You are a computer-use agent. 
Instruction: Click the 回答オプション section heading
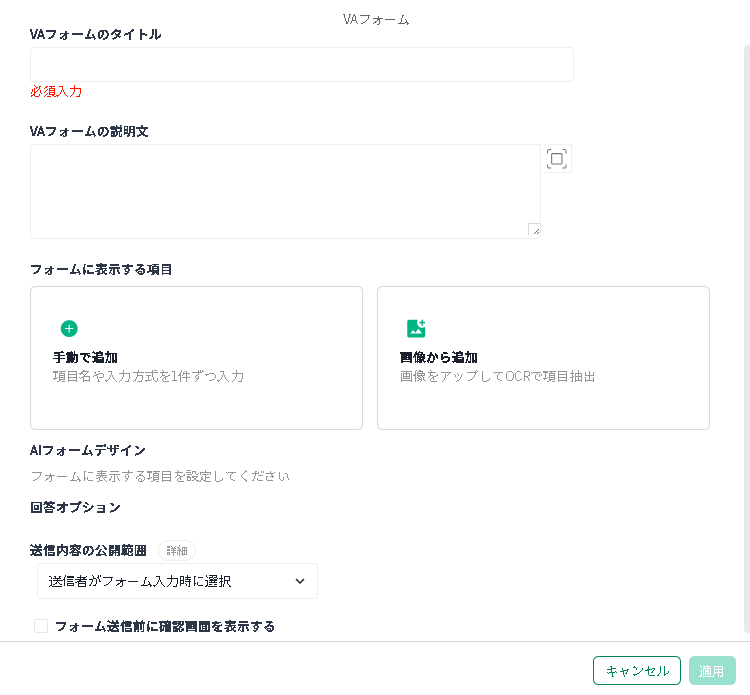[75, 507]
